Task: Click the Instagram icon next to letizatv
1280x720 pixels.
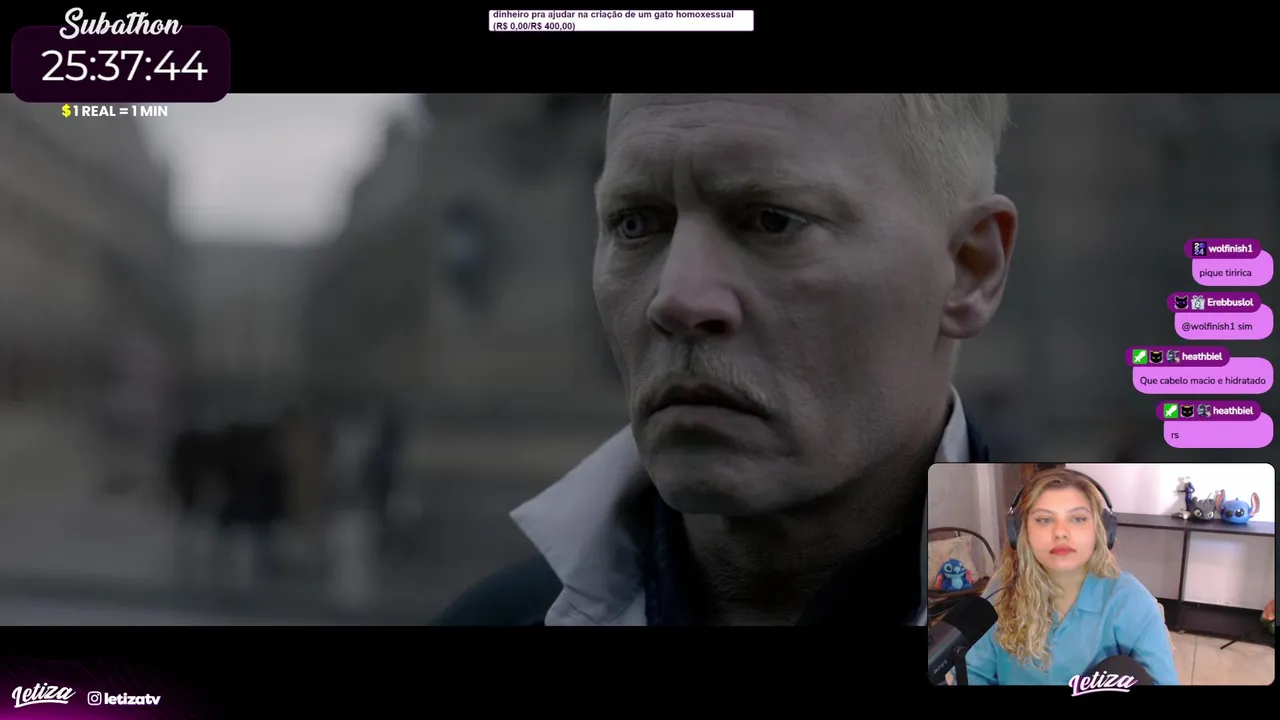Action: (x=94, y=699)
